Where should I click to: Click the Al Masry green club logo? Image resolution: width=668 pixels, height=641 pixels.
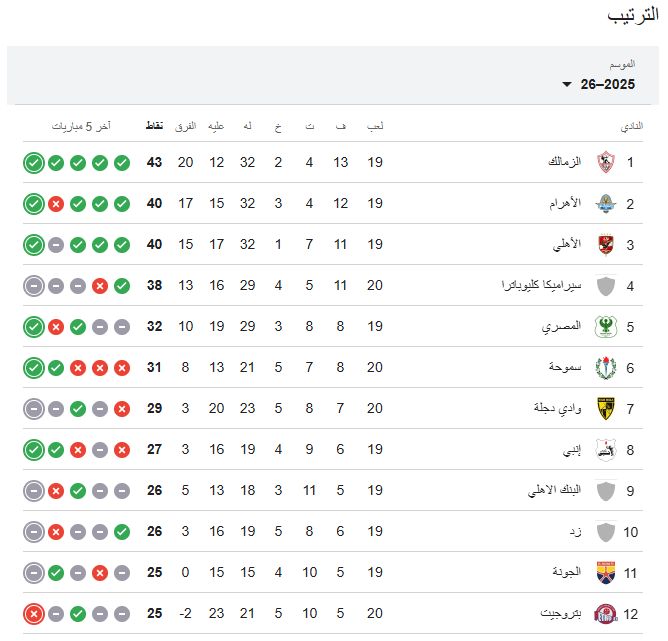pos(605,326)
